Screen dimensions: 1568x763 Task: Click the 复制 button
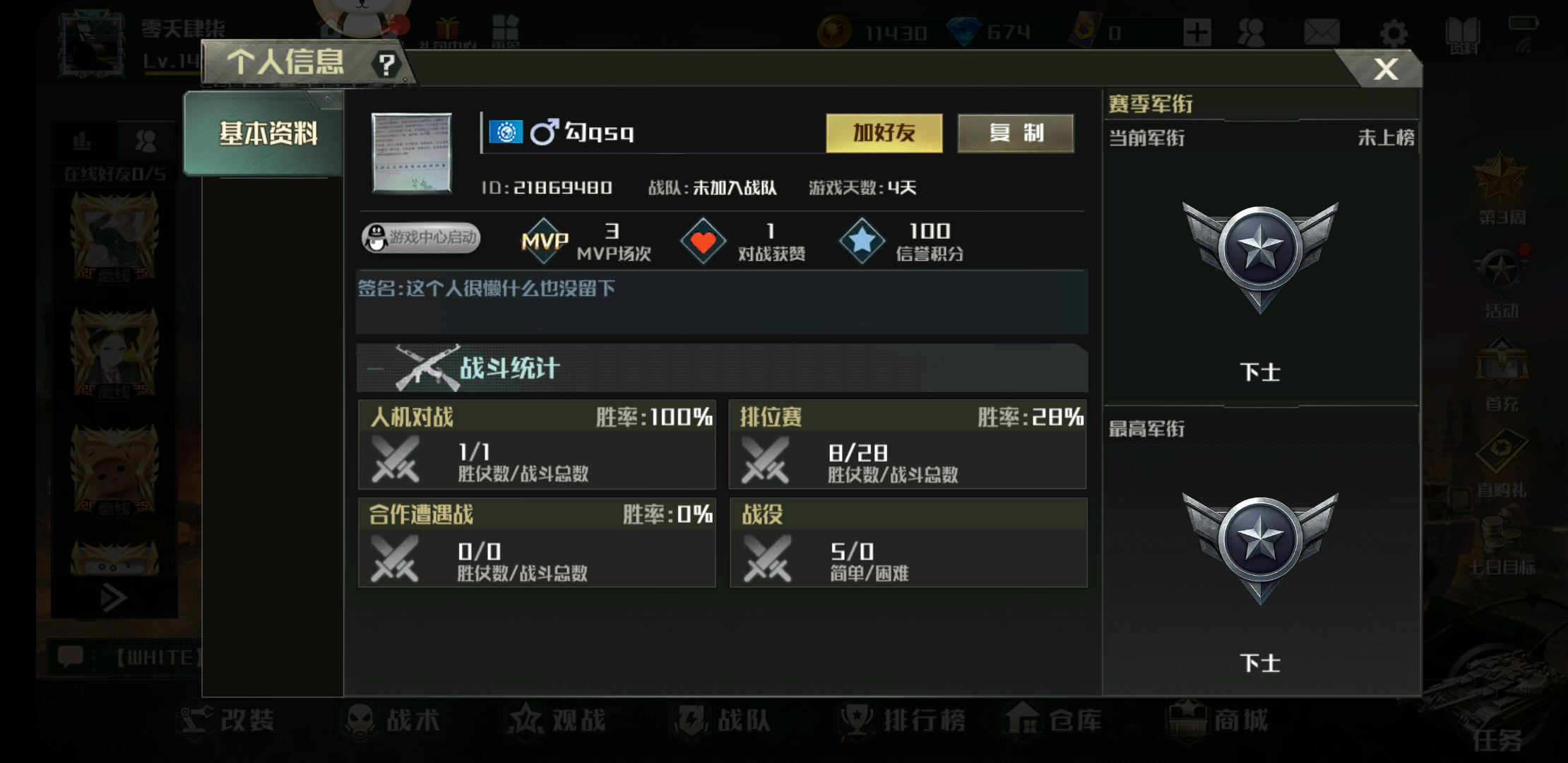click(x=1016, y=133)
